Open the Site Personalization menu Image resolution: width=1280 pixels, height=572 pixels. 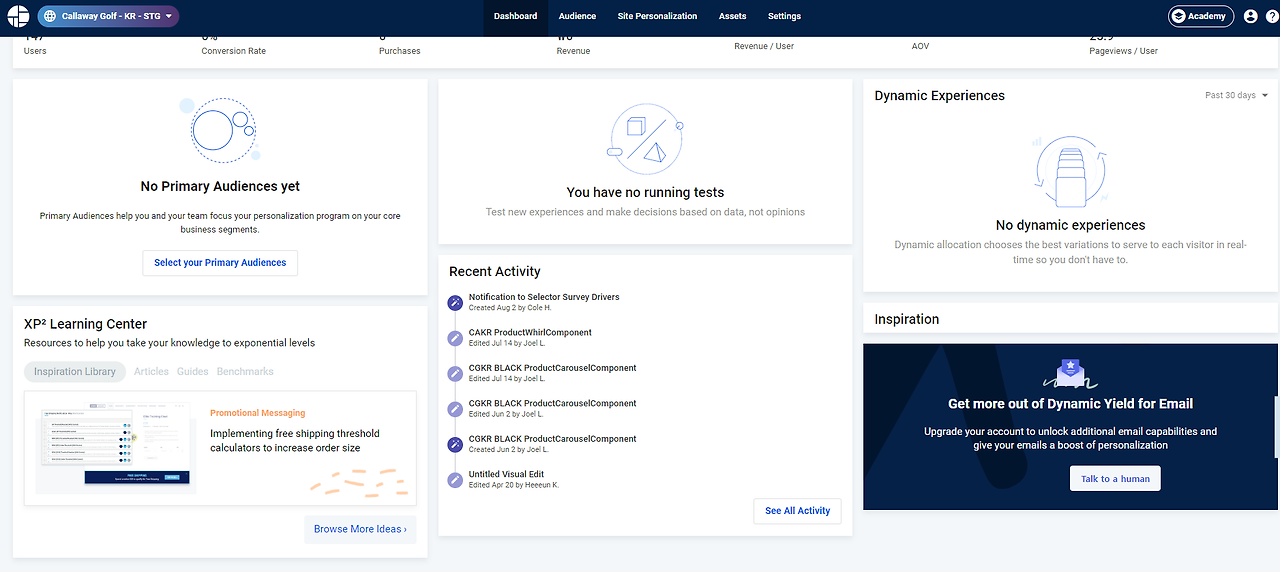click(657, 16)
